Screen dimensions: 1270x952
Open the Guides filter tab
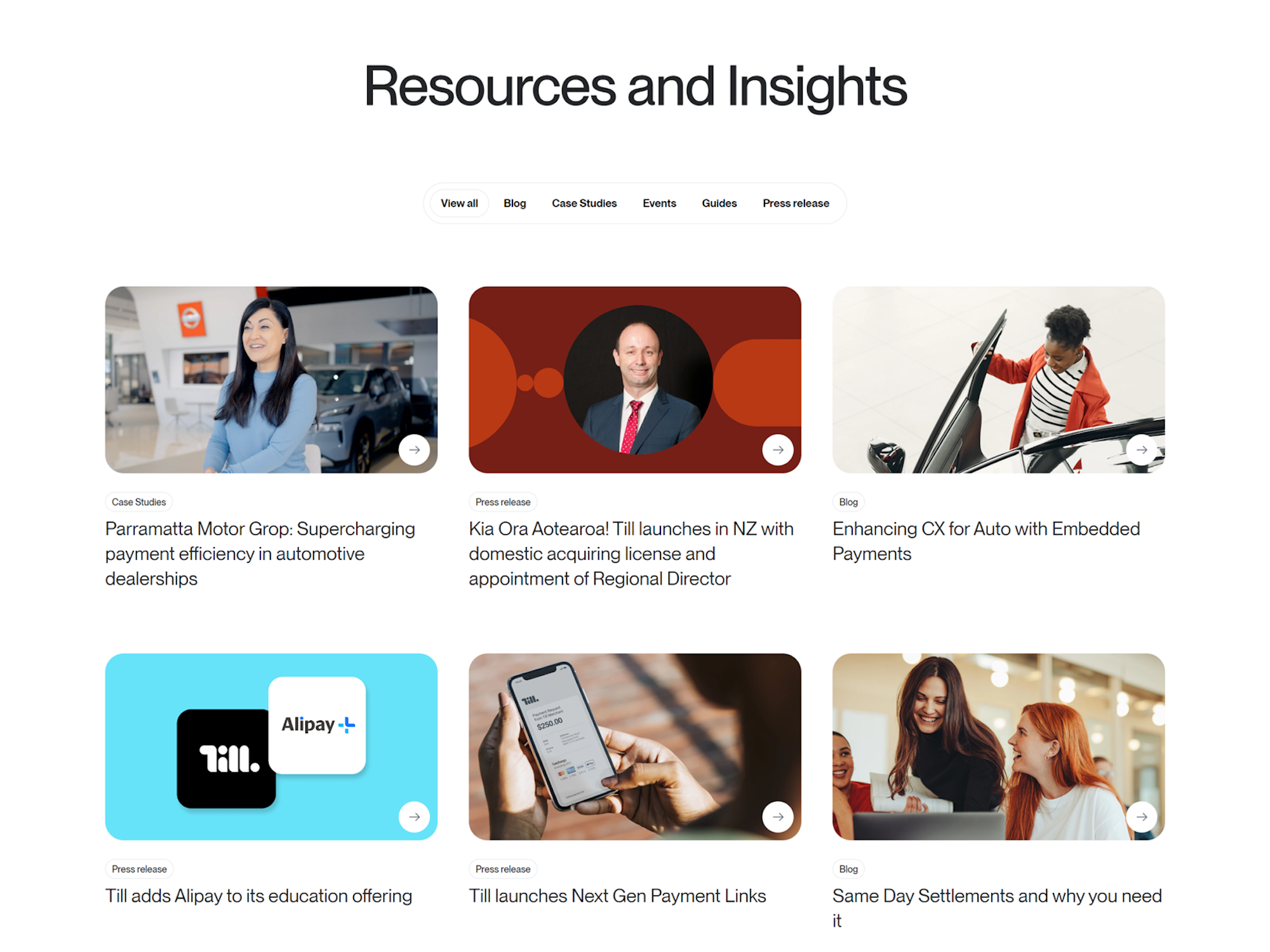pos(719,203)
